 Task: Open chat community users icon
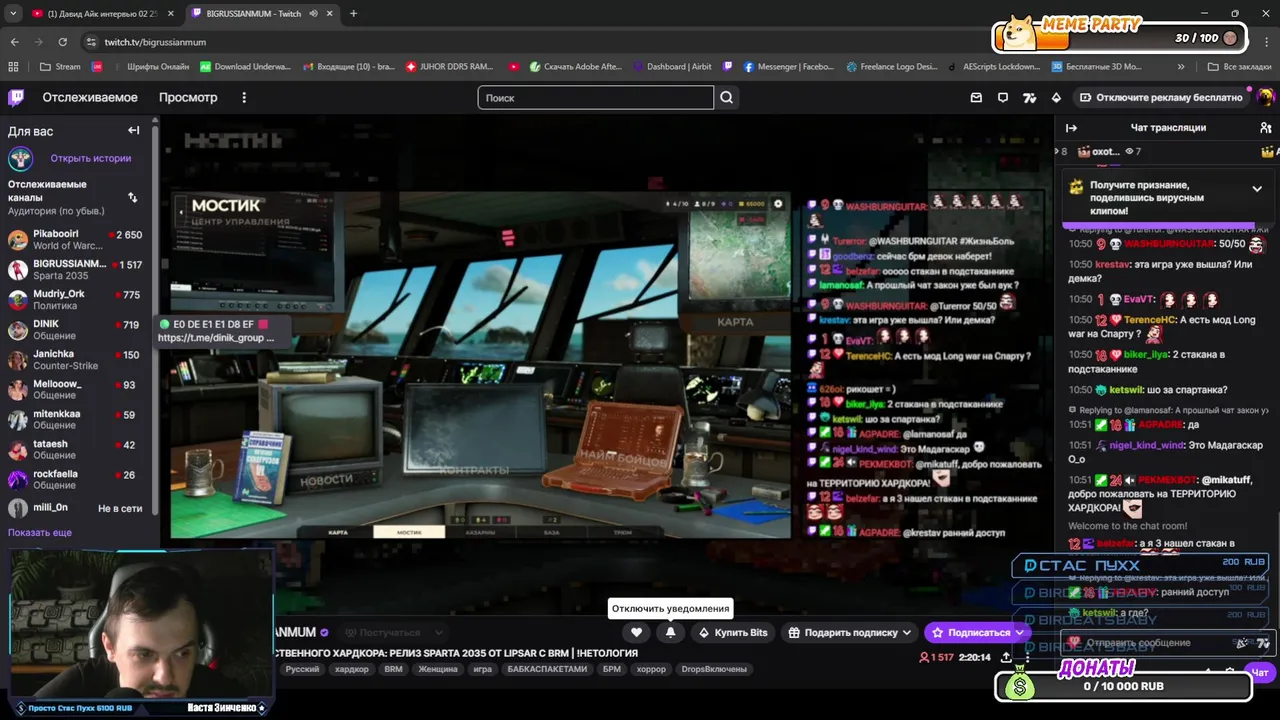(1266, 128)
